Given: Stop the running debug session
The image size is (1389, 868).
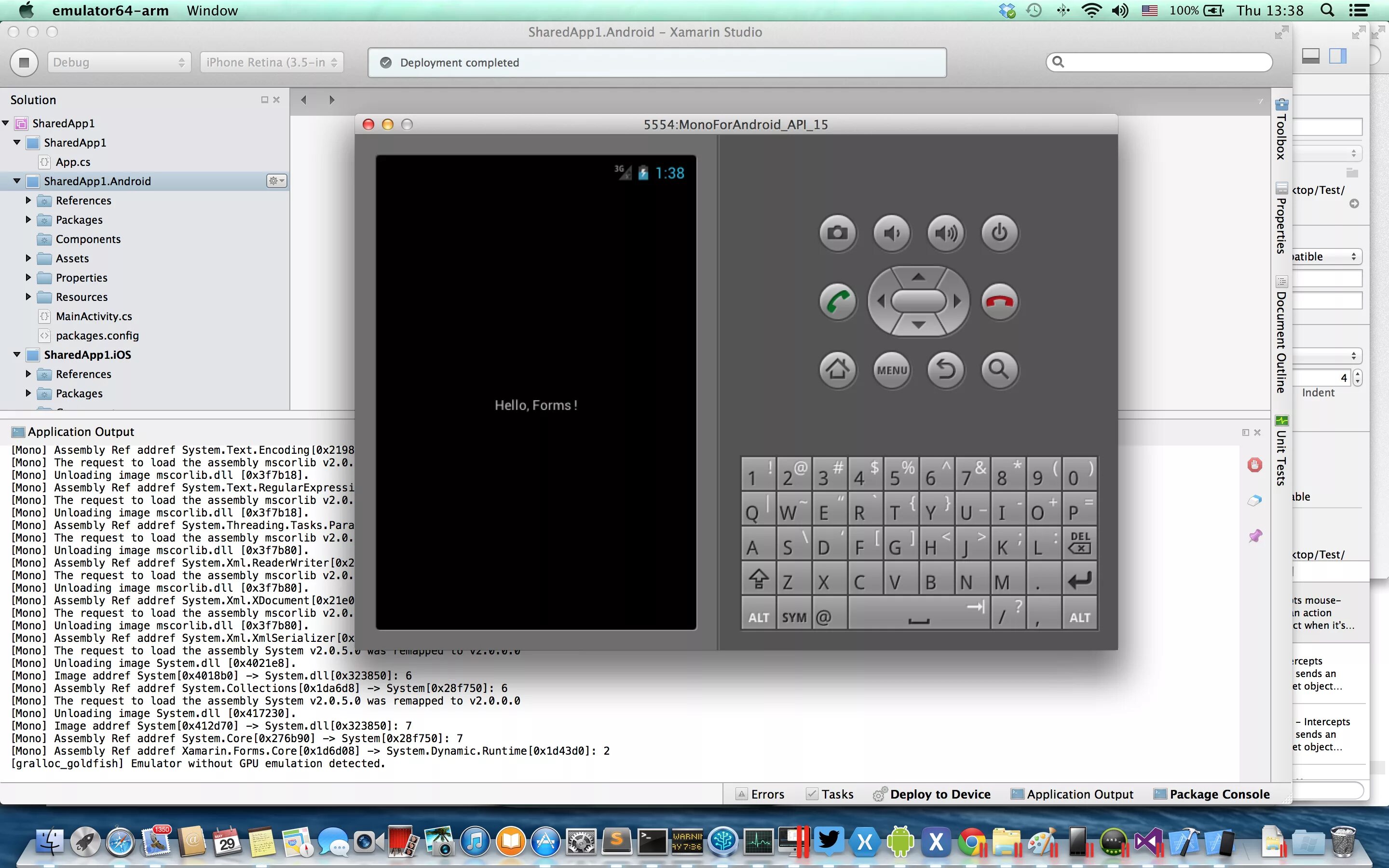Looking at the screenshot, I should (x=24, y=62).
